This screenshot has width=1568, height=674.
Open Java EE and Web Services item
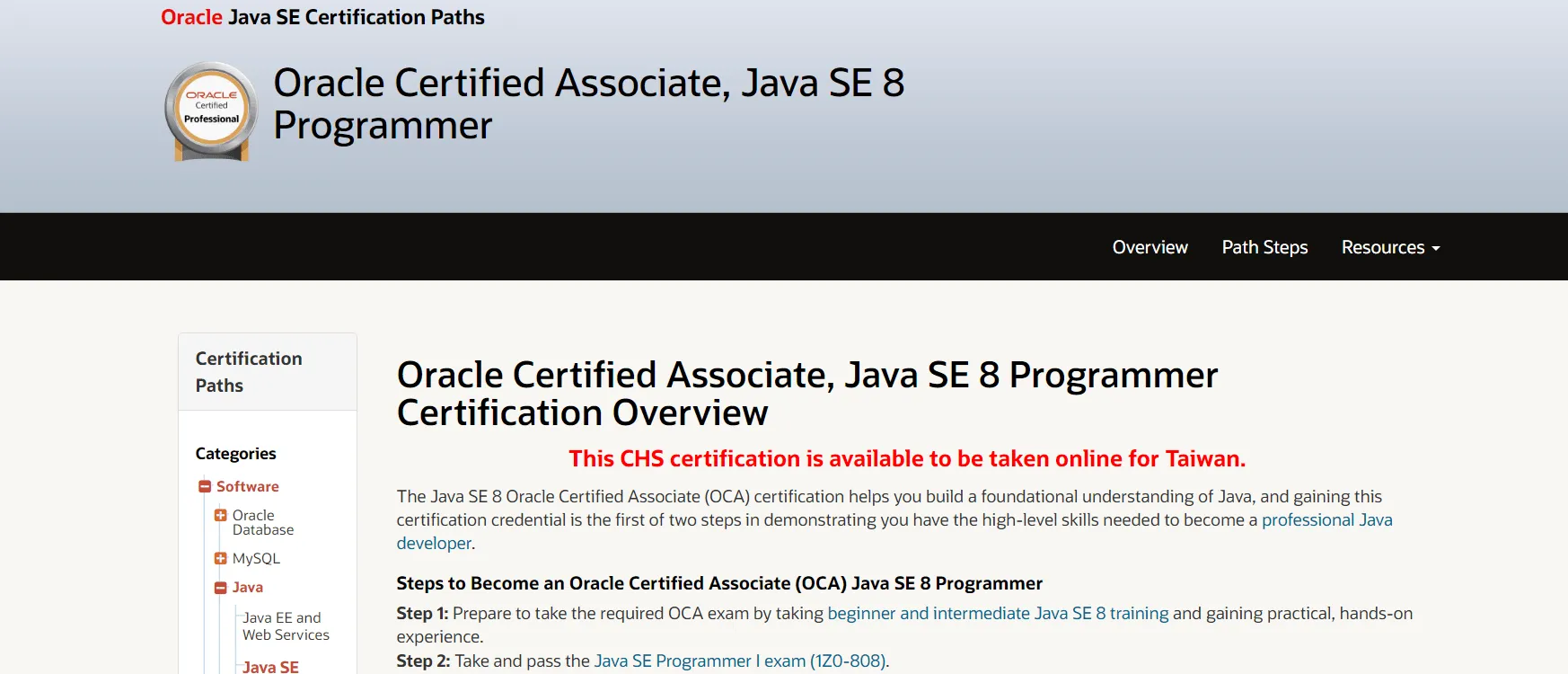coord(286,626)
